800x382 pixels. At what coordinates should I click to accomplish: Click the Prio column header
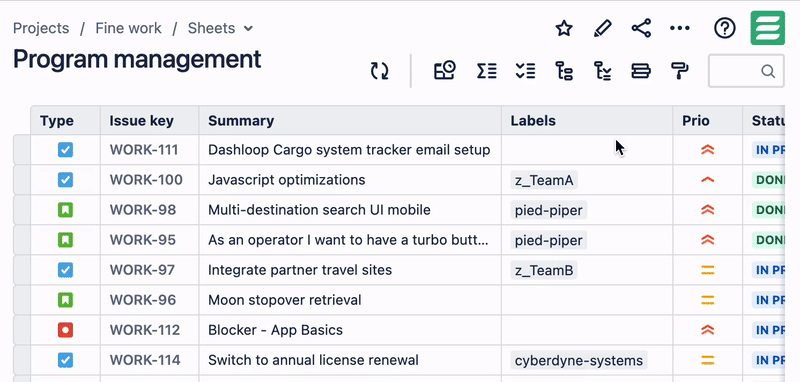coord(708,120)
